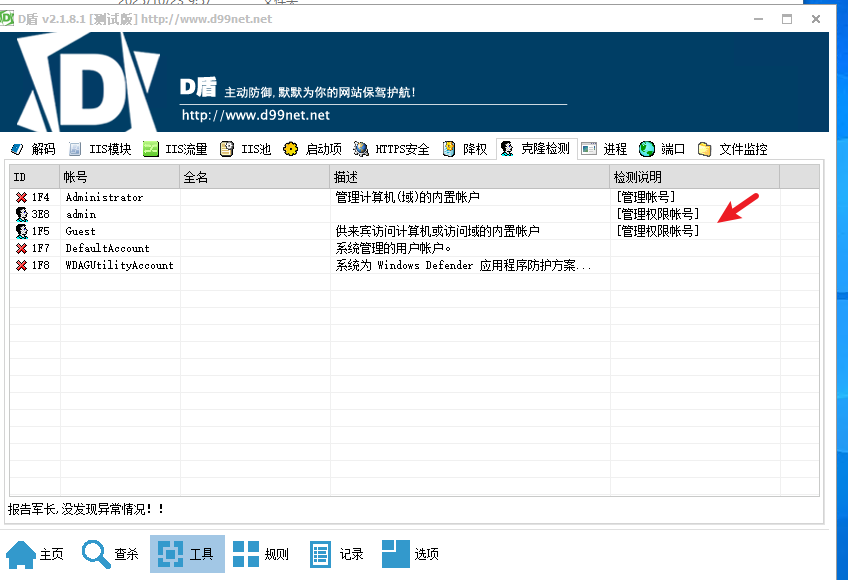The image size is (848, 580).
Task: Click Guest description 供来宾访问计算机 text
Action: (x=438, y=231)
